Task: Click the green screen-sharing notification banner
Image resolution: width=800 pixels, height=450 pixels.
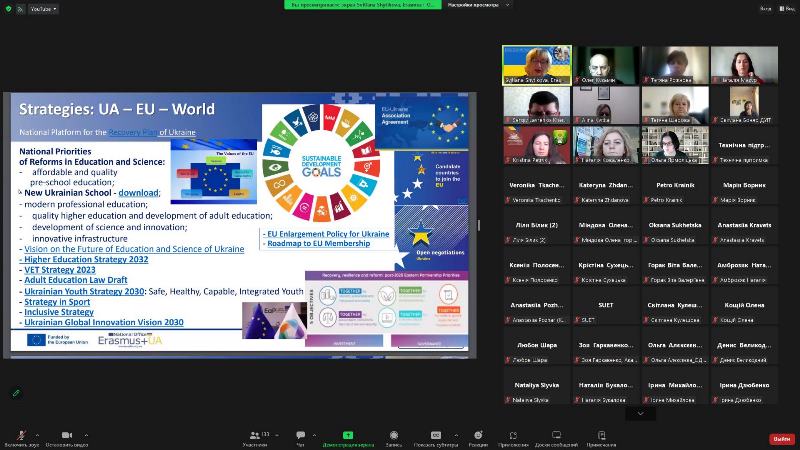Action: point(363,5)
